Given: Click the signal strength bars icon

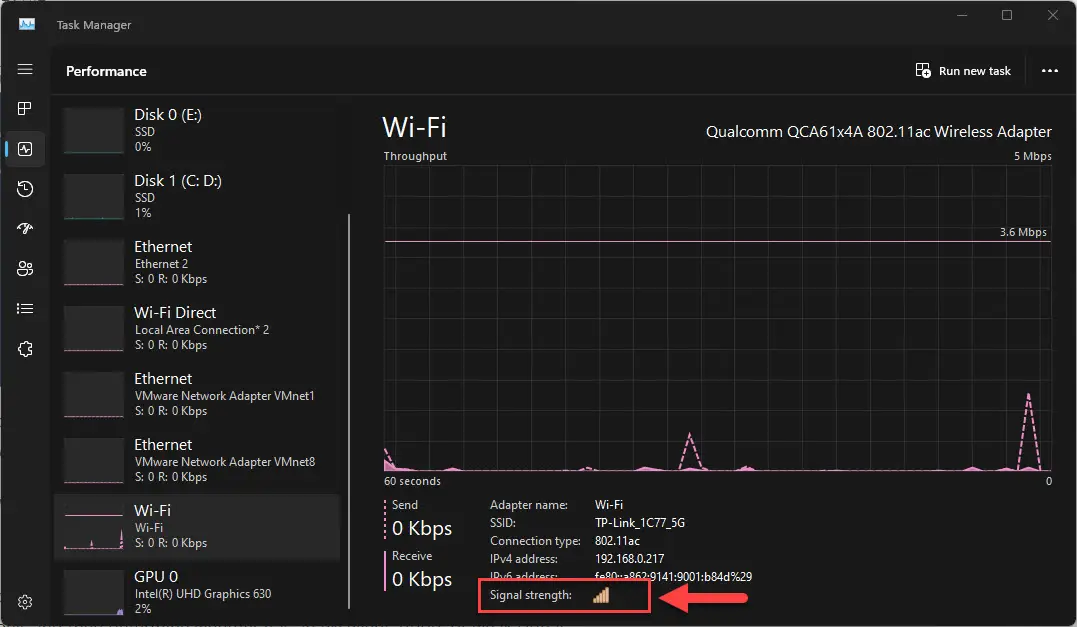Looking at the screenshot, I should 601,595.
